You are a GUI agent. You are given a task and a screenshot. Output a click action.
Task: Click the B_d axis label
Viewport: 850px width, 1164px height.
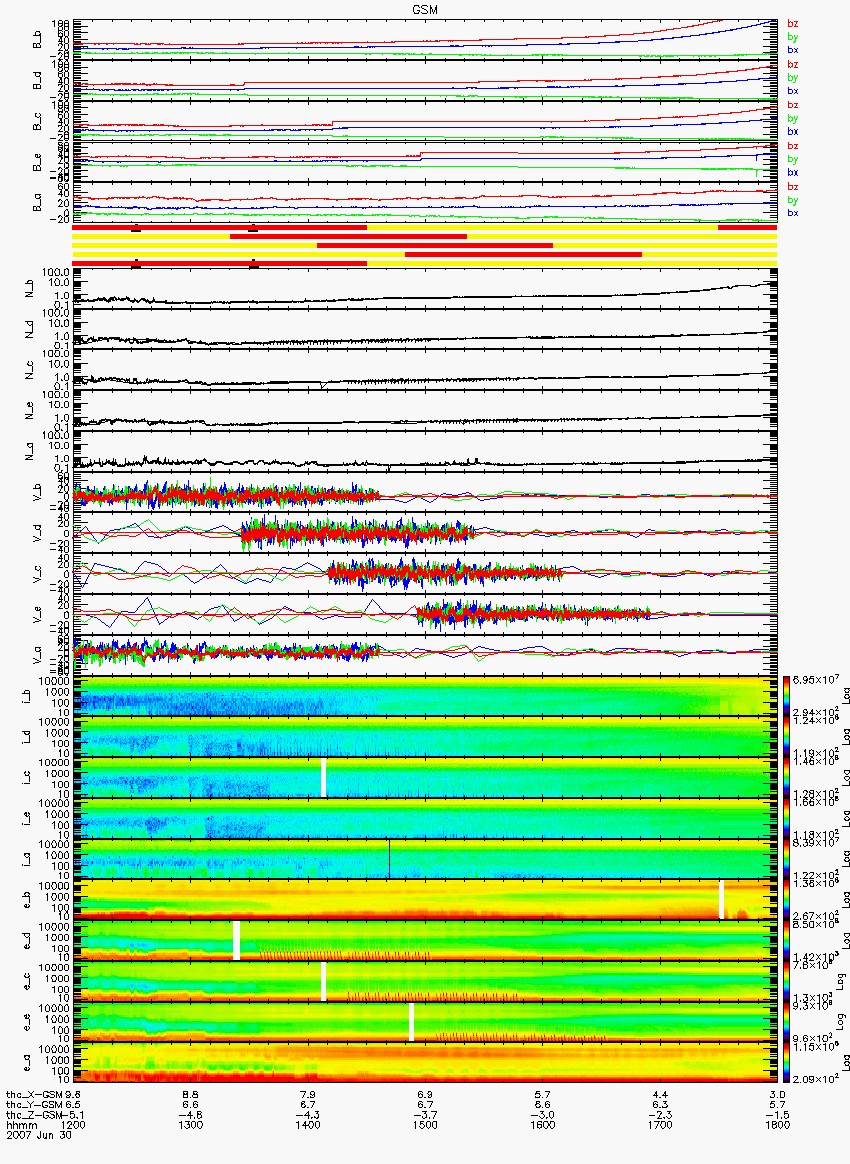pyautogui.click(x=37, y=80)
